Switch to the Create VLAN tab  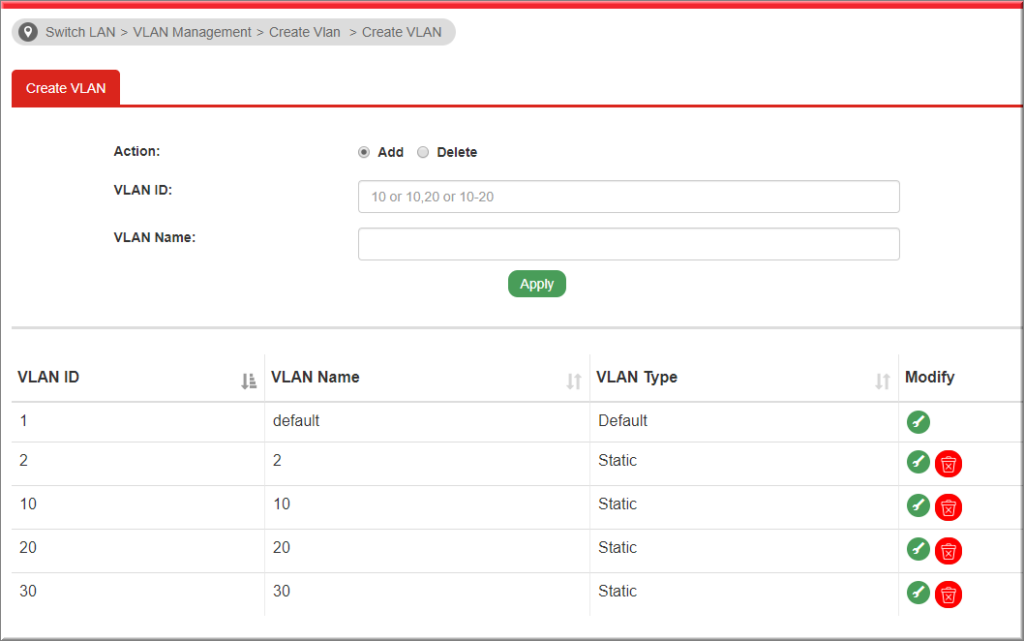coord(66,88)
